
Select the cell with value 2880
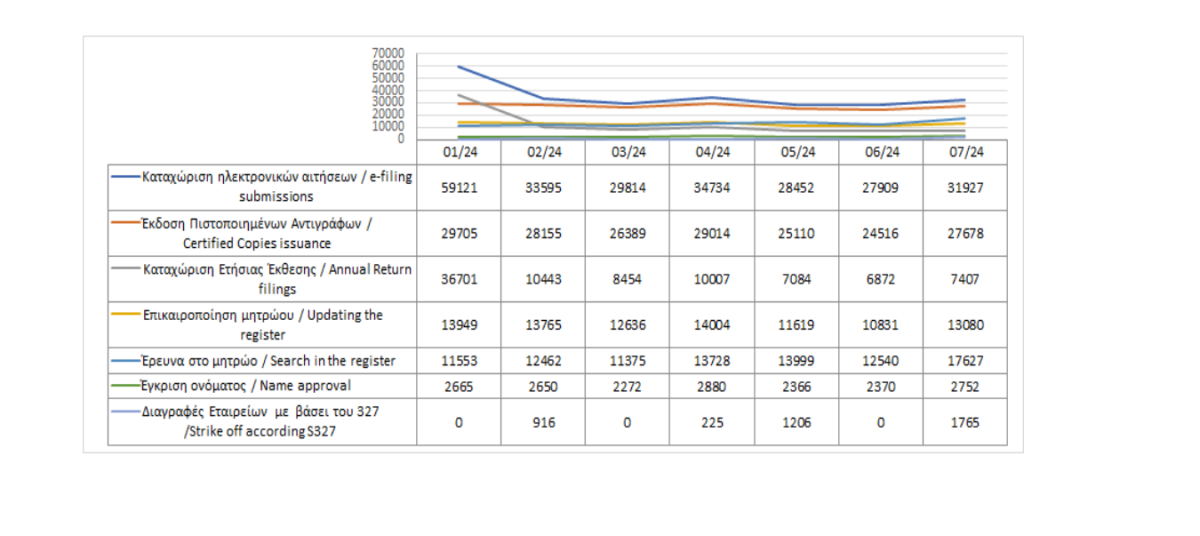click(712, 385)
